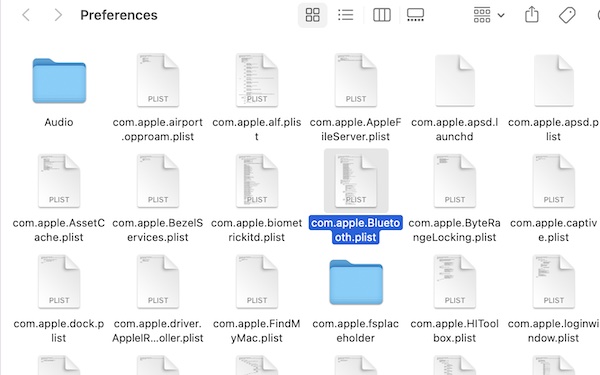Click the com.apple.FindMyMac.plist name label

coord(256,331)
